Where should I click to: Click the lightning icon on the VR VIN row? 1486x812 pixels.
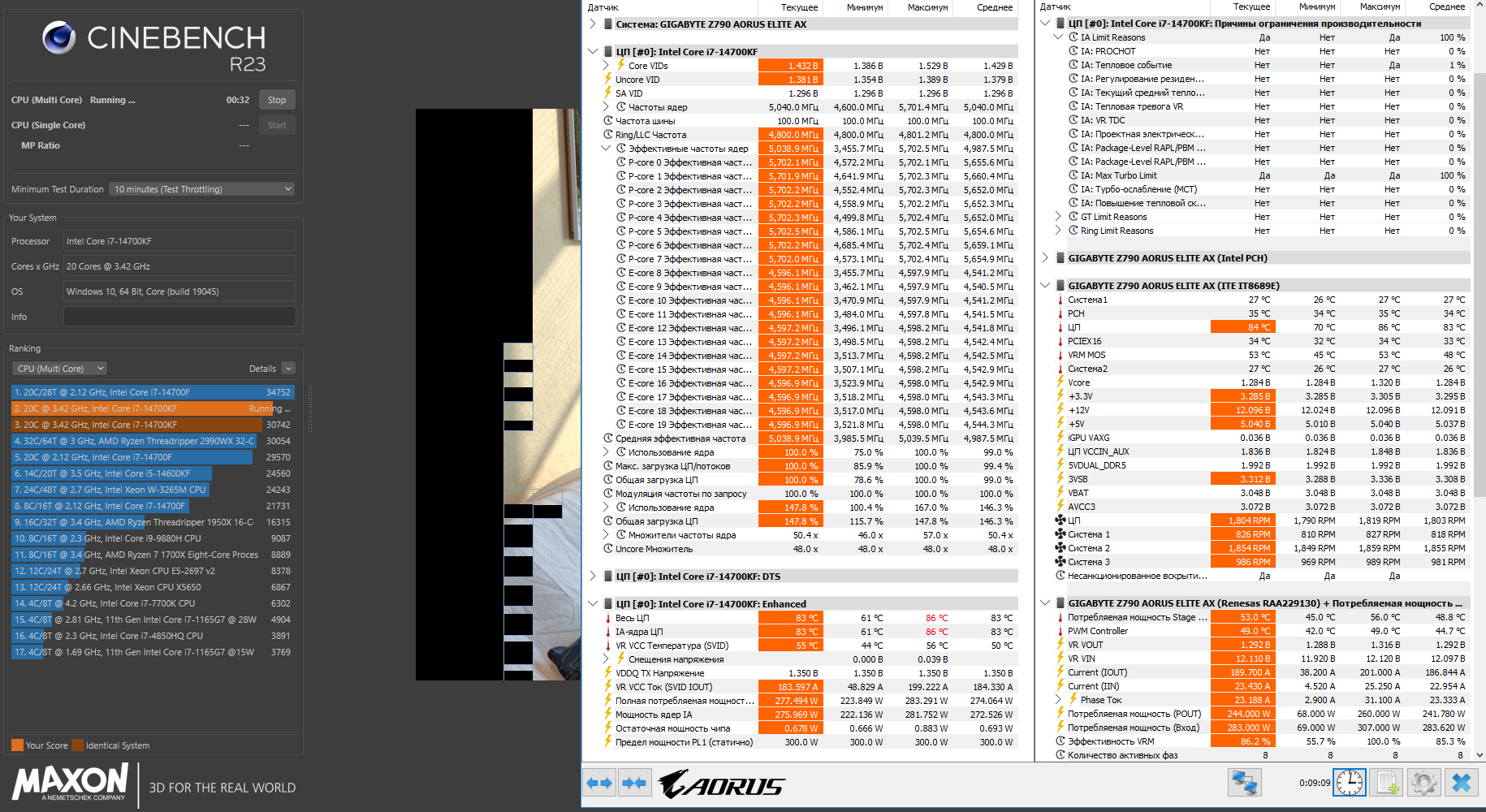pos(1060,659)
